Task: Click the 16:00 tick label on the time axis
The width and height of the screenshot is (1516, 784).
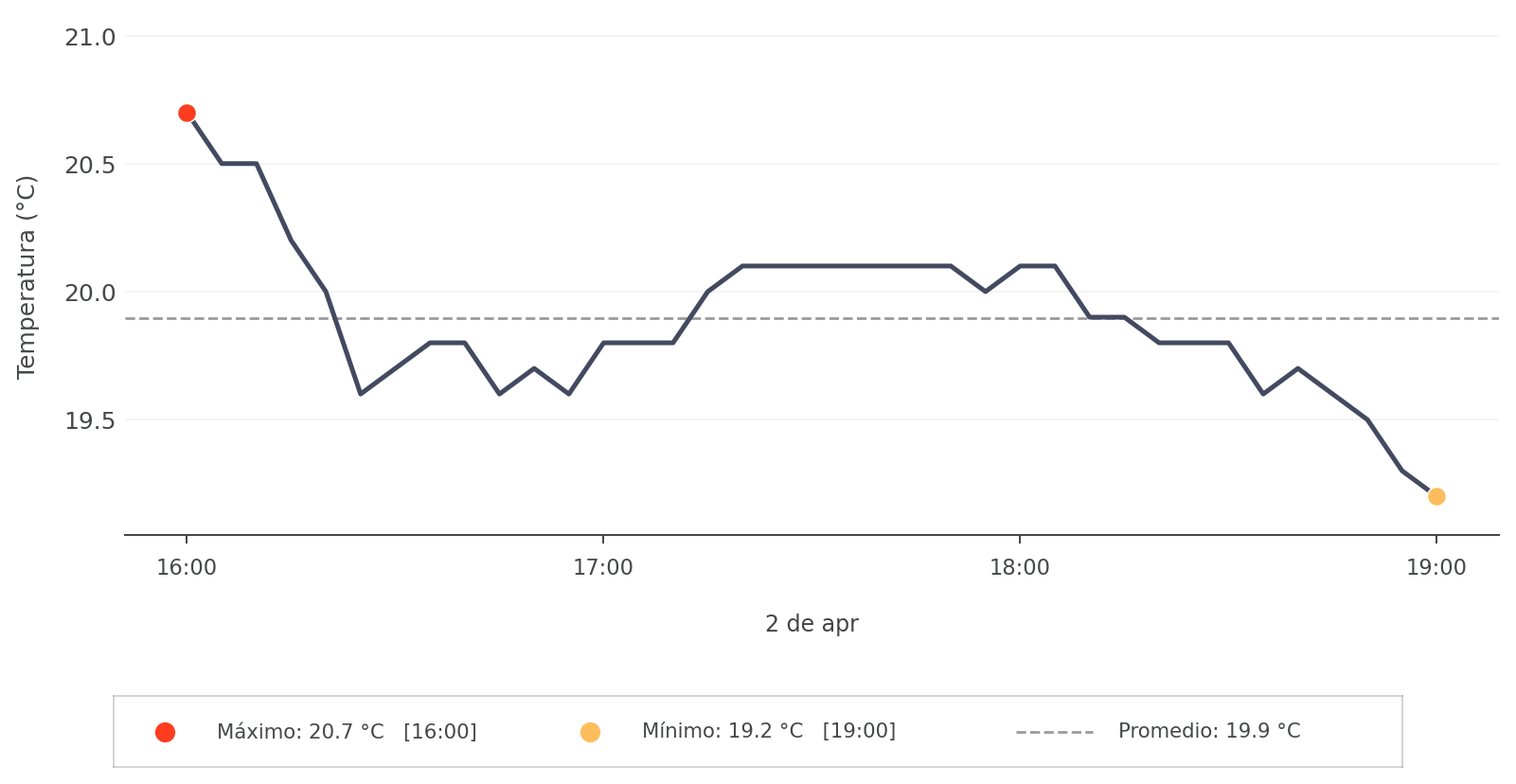Action: (x=187, y=568)
